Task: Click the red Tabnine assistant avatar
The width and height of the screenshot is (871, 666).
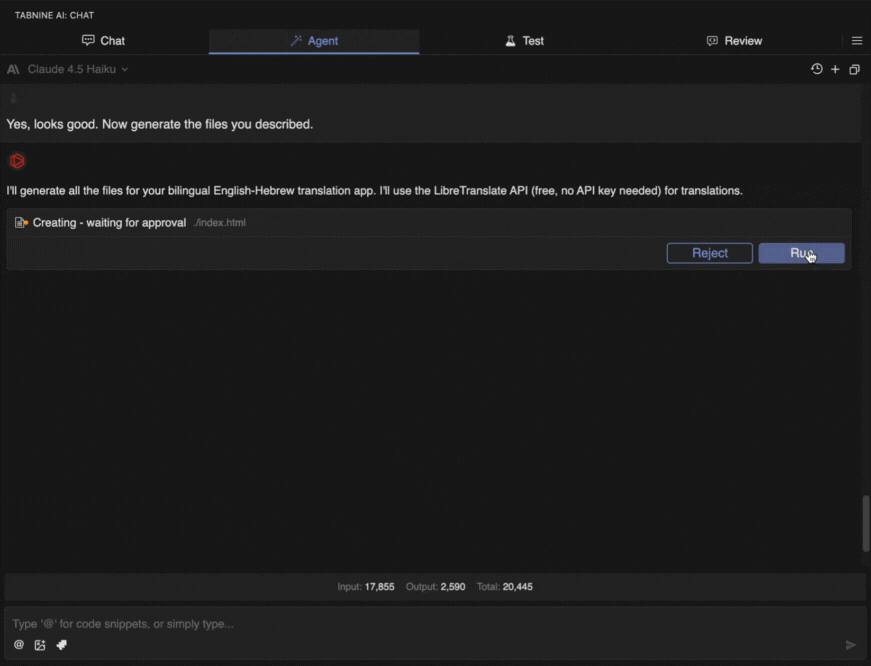Action: point(17,160)
